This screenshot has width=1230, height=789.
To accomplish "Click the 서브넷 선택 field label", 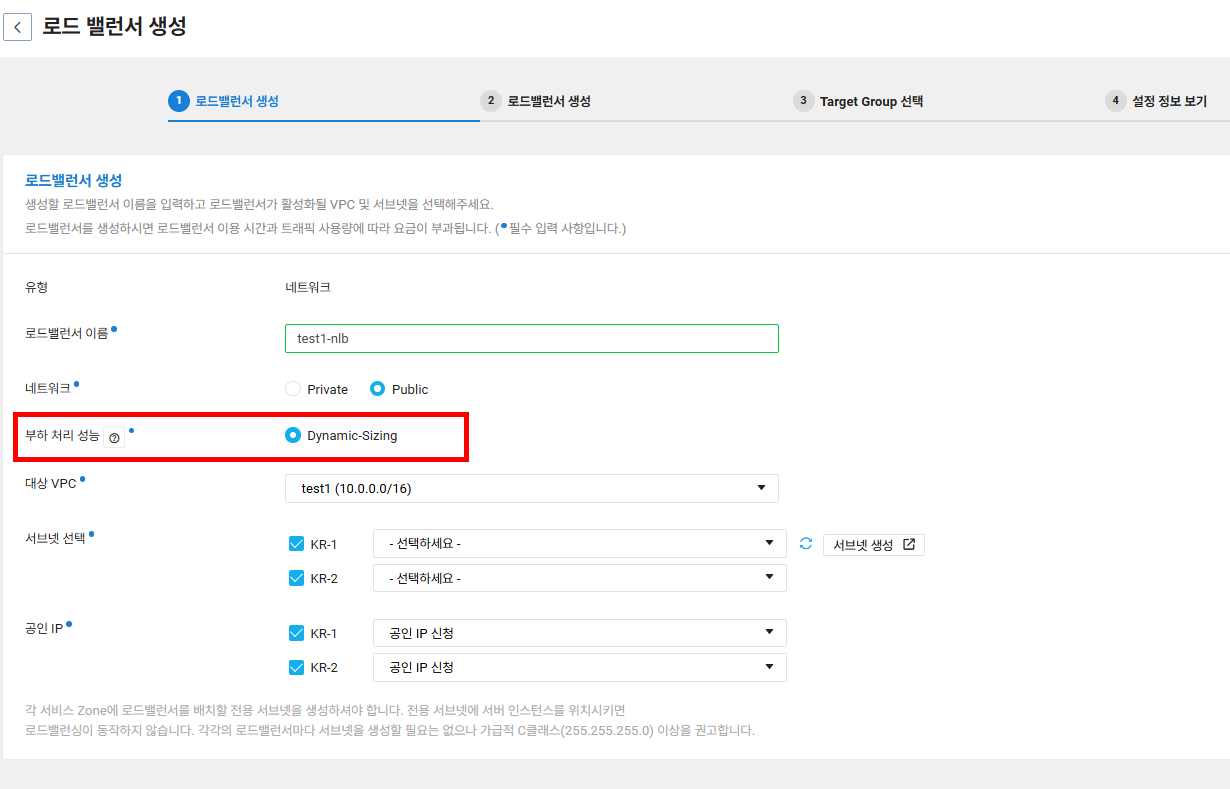I will coord(55,538).
